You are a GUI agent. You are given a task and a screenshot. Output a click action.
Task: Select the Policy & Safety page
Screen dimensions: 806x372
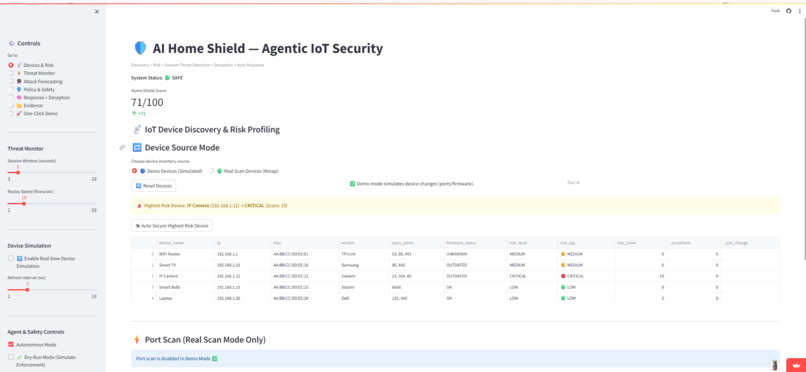click(31, 89)
